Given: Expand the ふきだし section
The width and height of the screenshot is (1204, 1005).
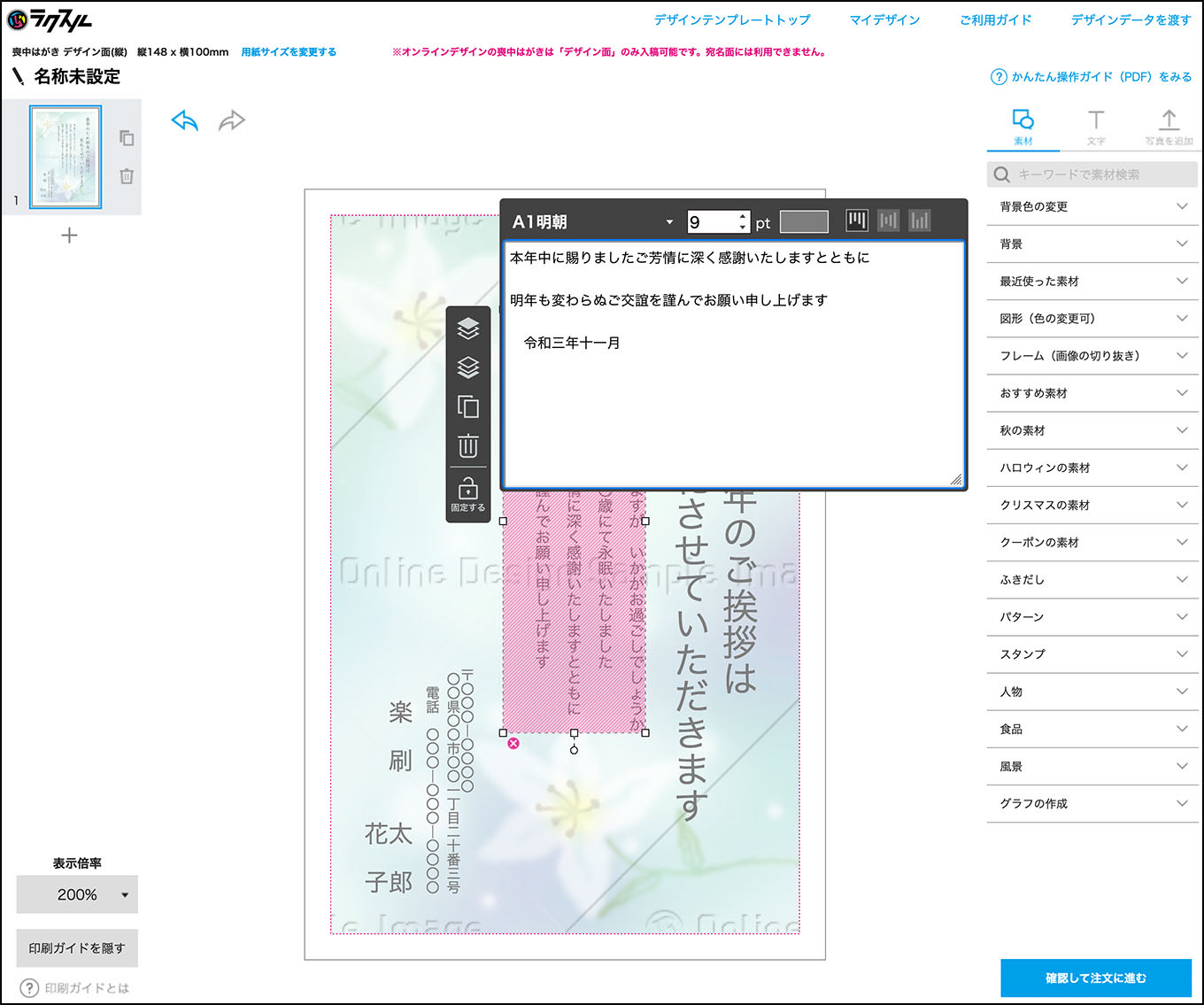Looking at the screenshot, I should coord(1092,579).
